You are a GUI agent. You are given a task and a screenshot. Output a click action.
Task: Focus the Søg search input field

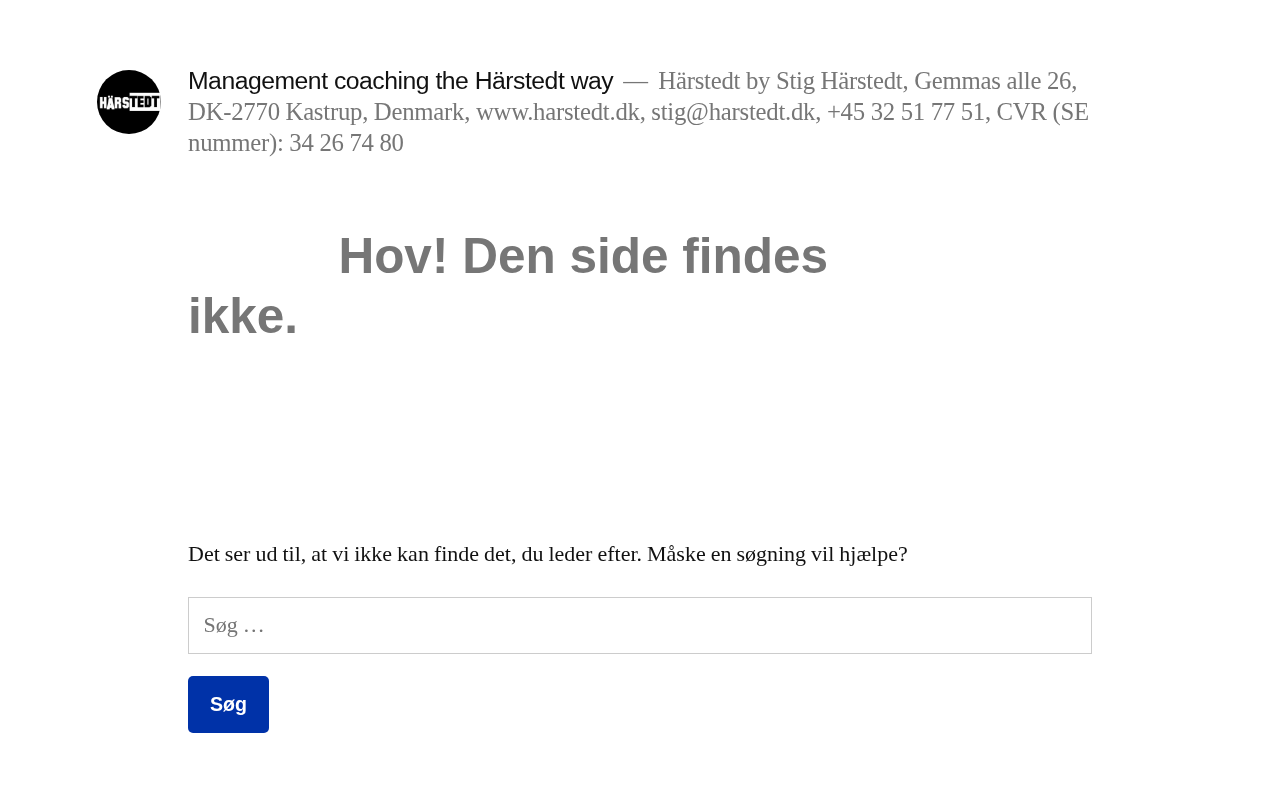click(640, 626)
